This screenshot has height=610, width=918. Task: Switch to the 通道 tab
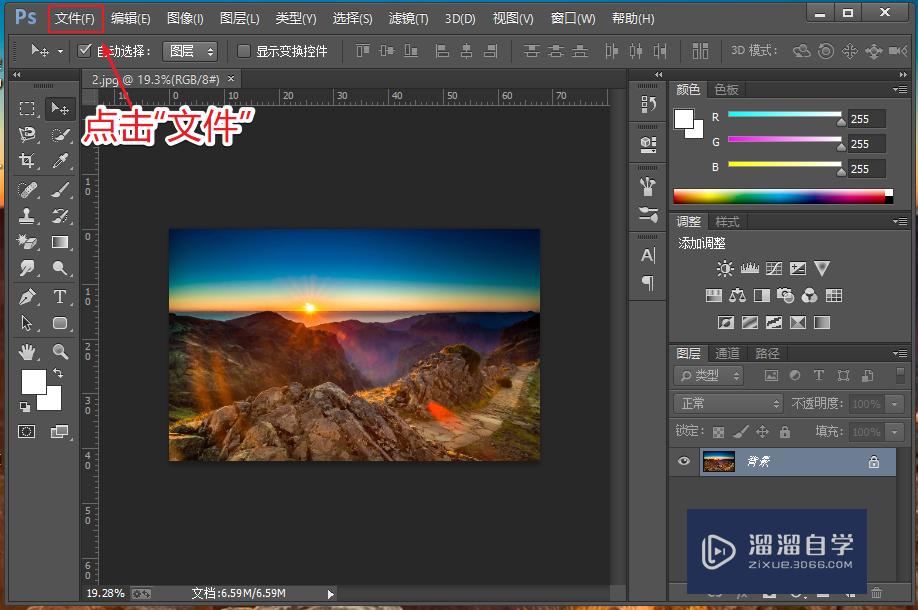tap(727, 354)
